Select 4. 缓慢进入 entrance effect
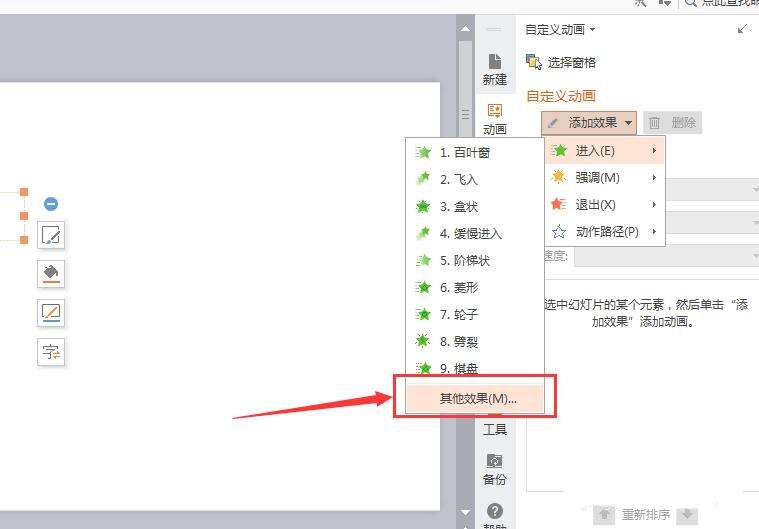The height and width of the screenshot is (529, 759). [474, 233]
